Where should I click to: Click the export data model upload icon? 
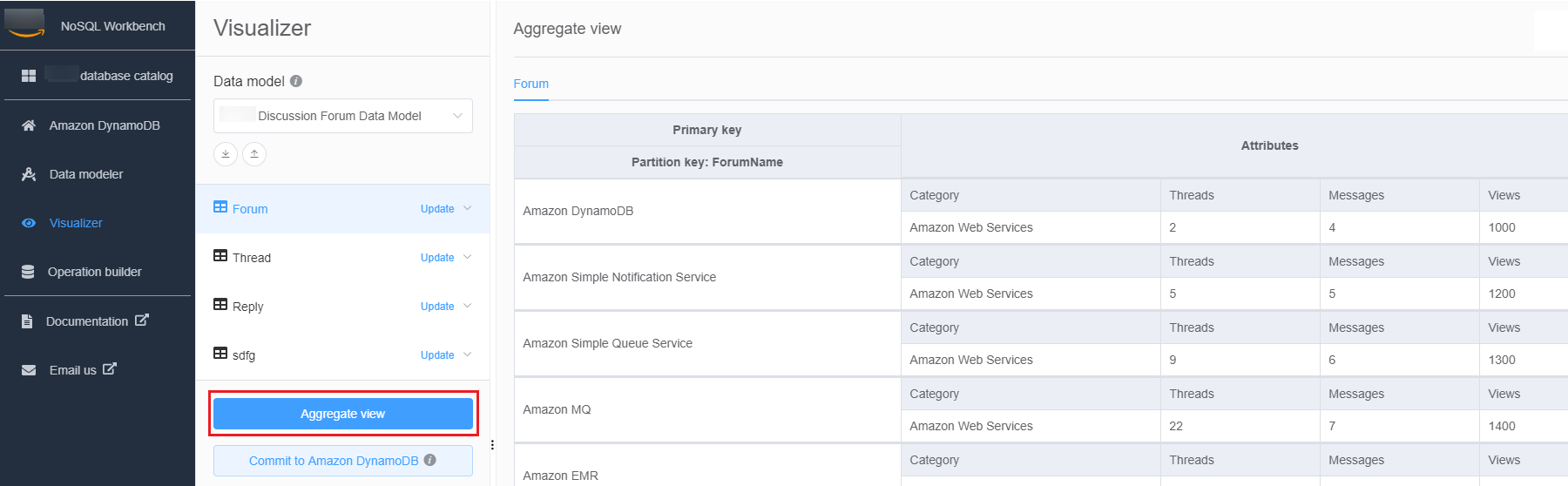(x=254, y=154)
